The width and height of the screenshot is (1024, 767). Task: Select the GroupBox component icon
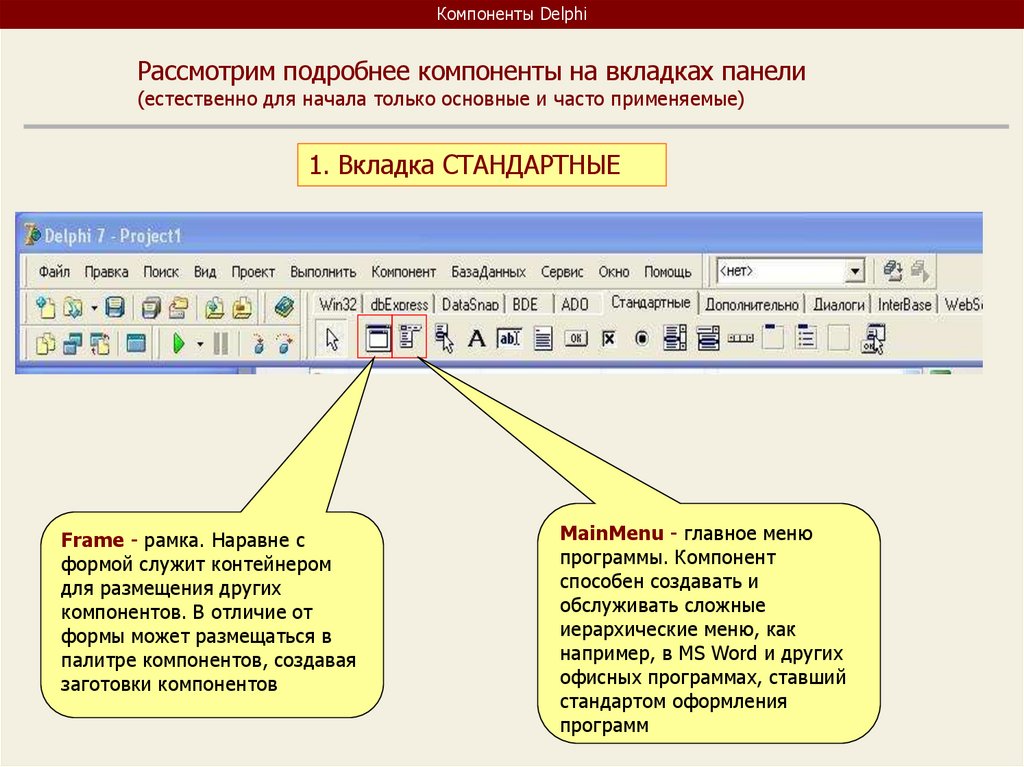pyautogui.click(x=773, y=337)
